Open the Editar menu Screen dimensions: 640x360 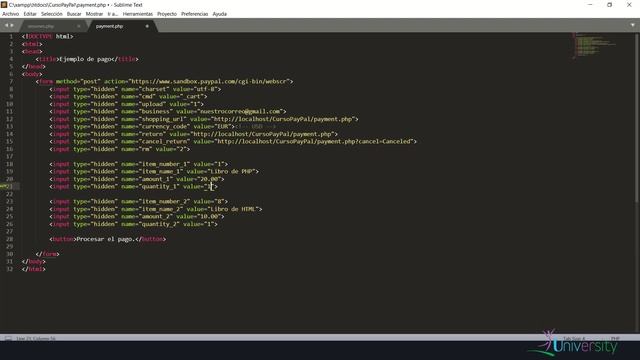[30, 14]
